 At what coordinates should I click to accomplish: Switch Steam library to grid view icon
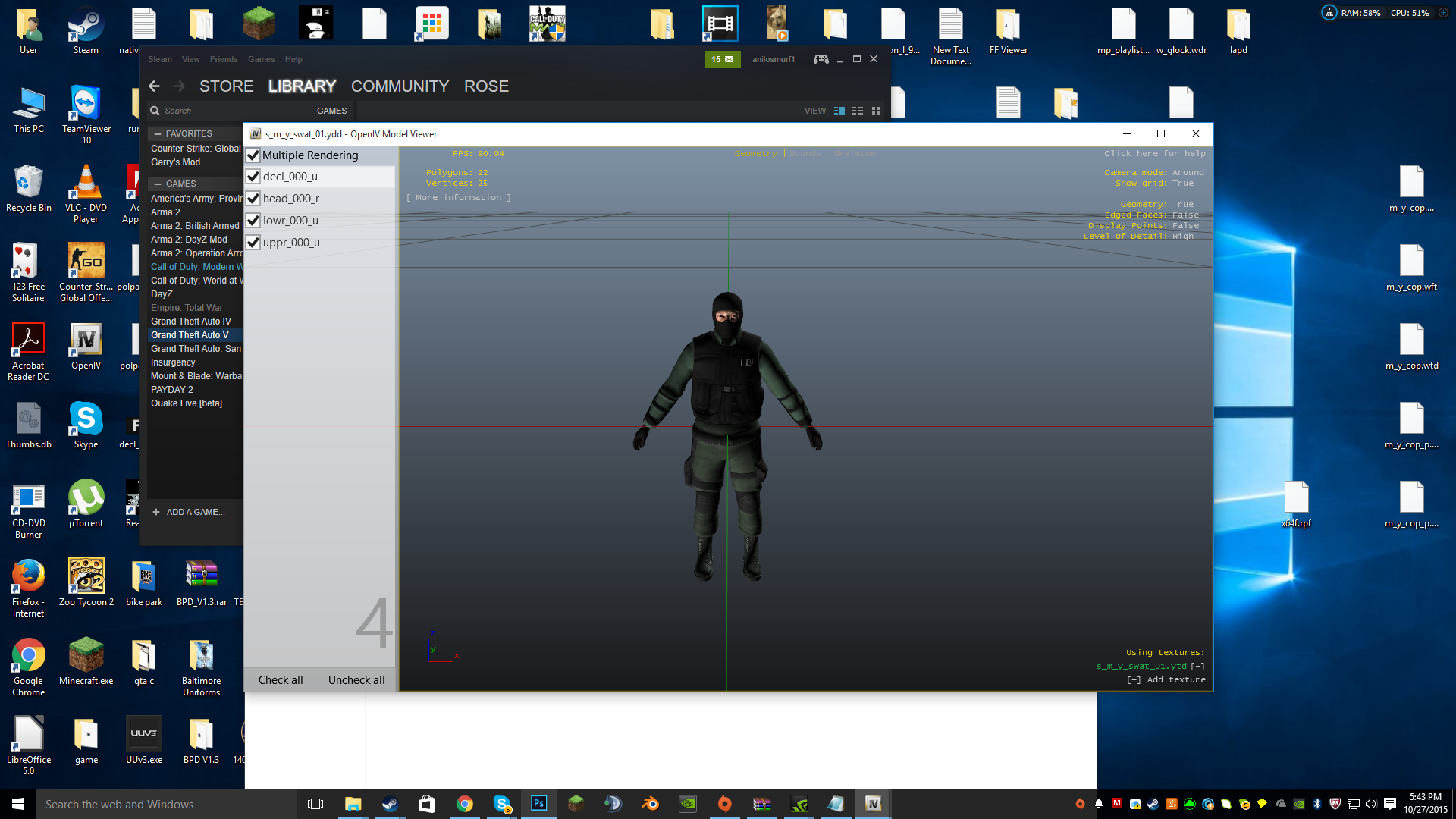point(876,111)
